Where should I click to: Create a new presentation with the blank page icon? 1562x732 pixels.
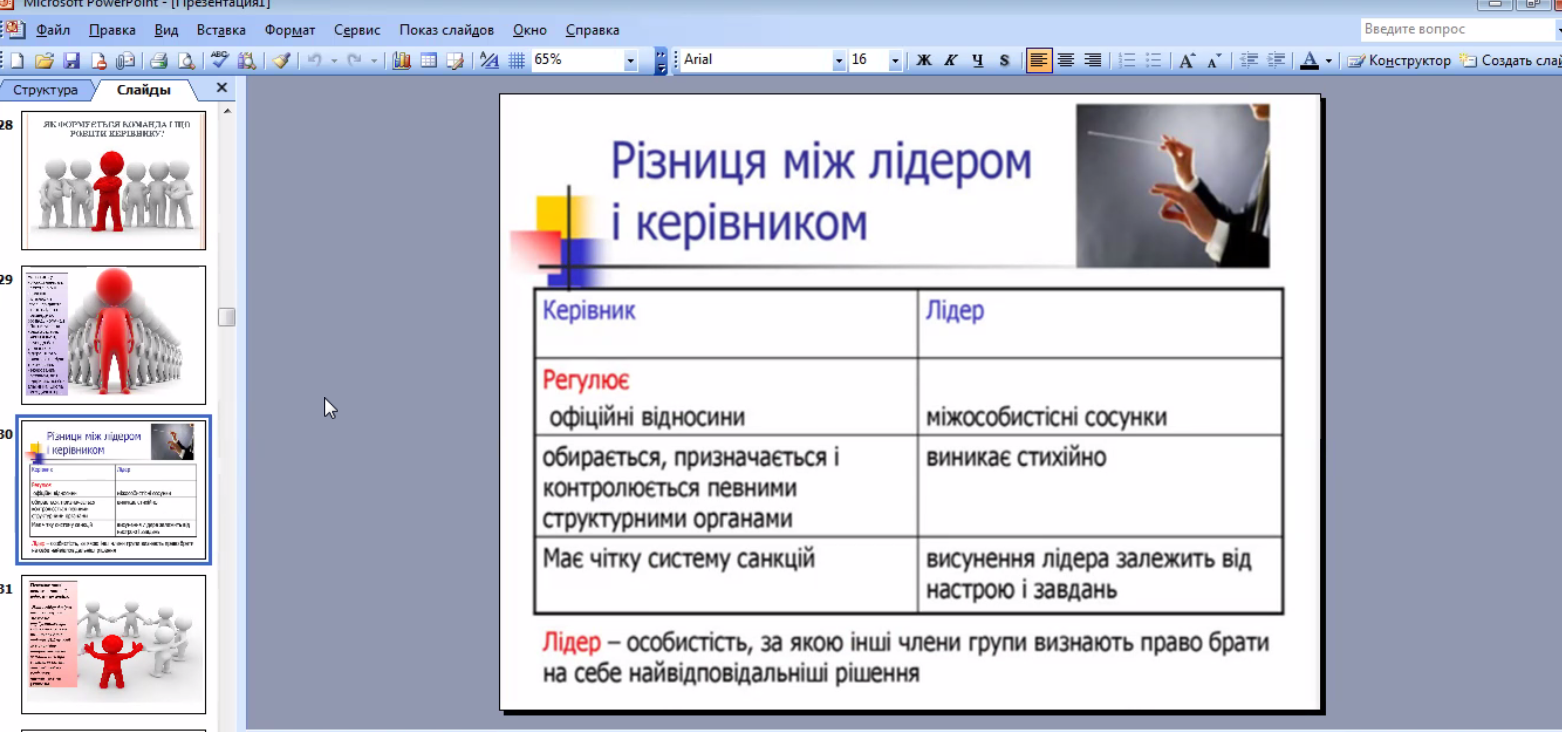[x=17, y=61]
